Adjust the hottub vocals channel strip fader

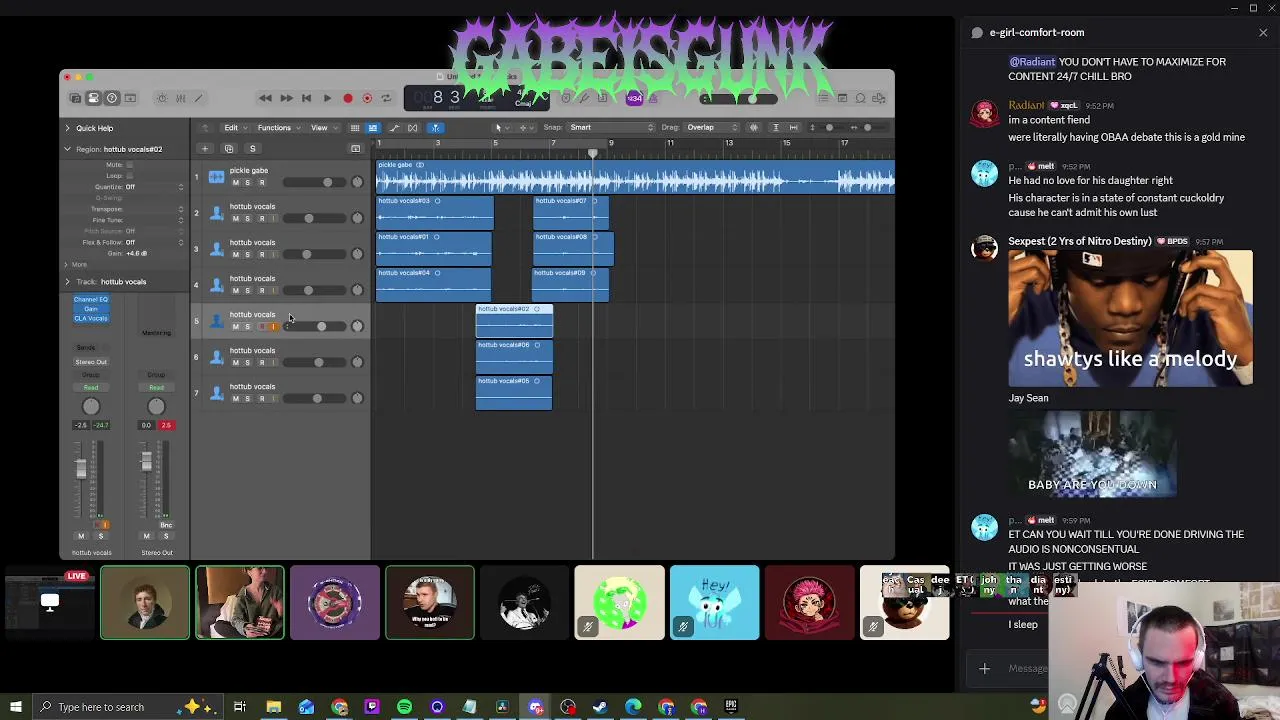[x=81, y=469]
